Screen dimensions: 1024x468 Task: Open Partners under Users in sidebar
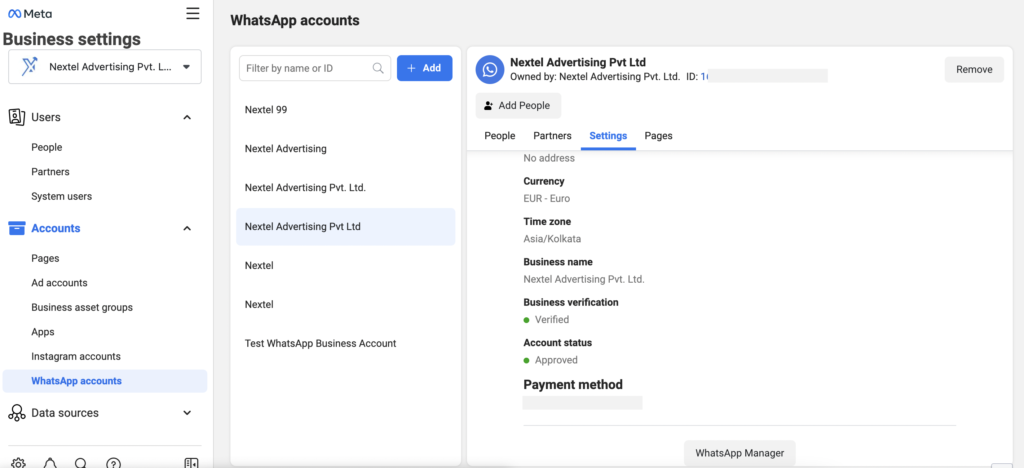[50, 172]
